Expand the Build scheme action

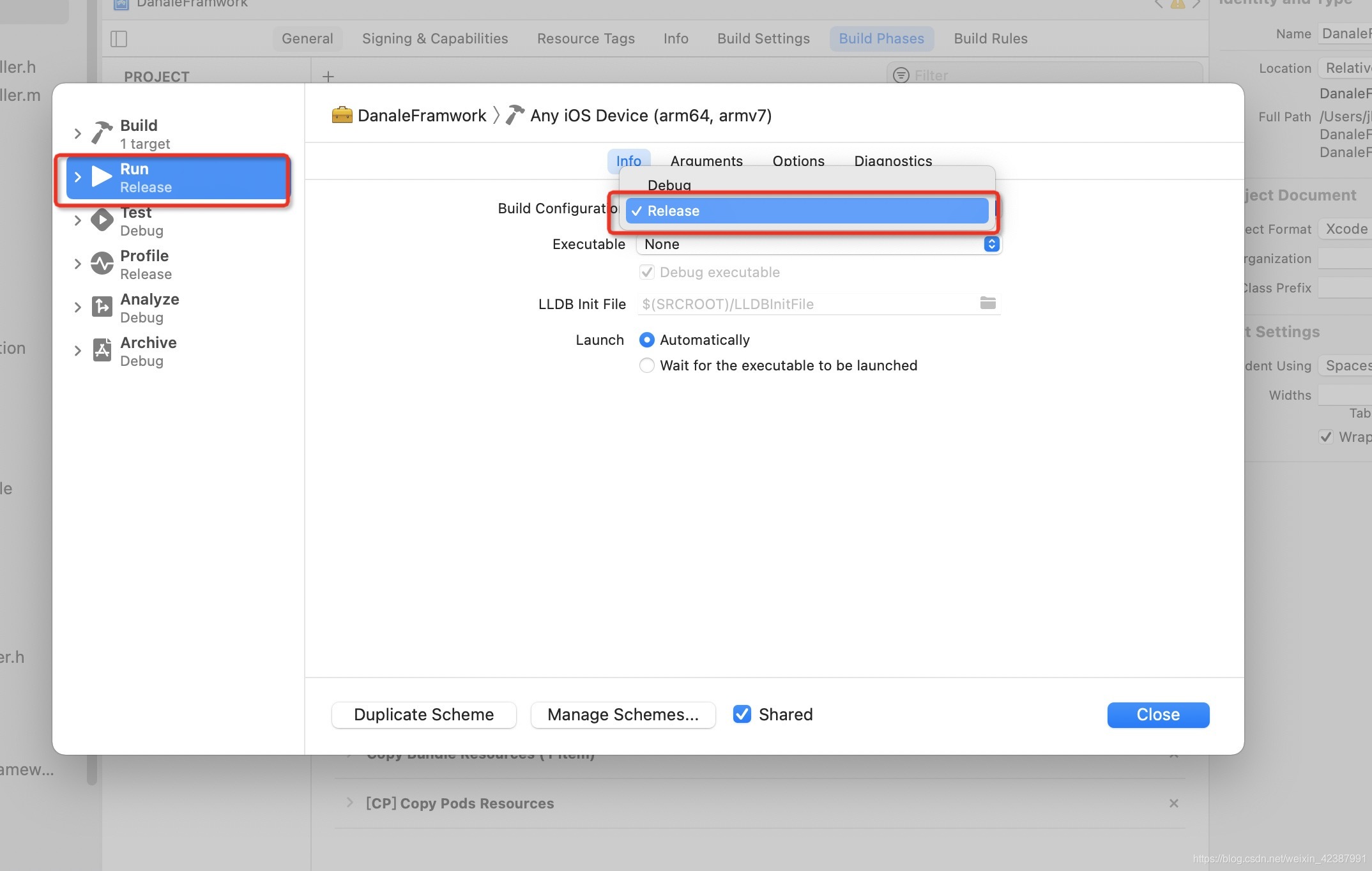[x=77, y=133]
